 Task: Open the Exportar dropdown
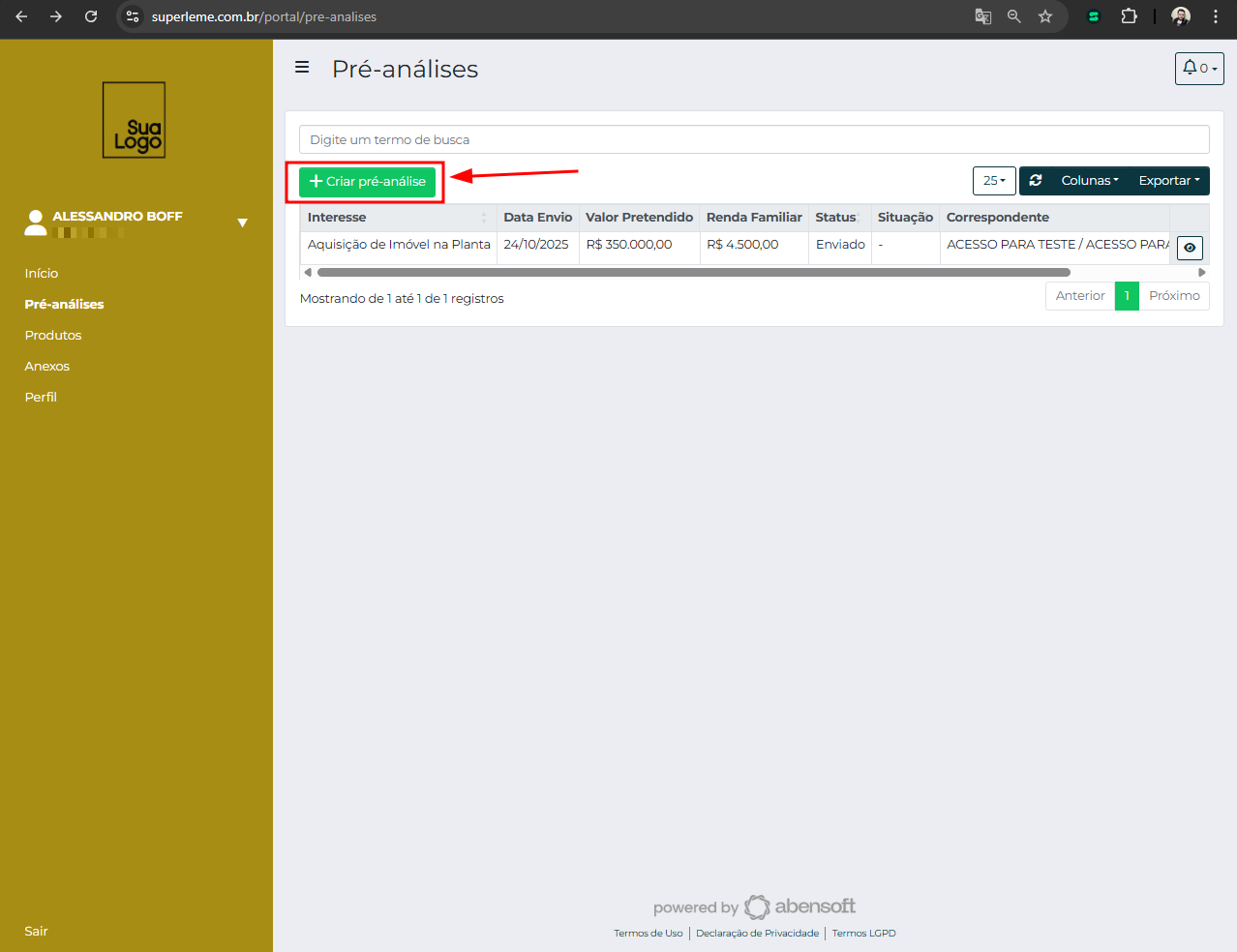point(1168,181)
